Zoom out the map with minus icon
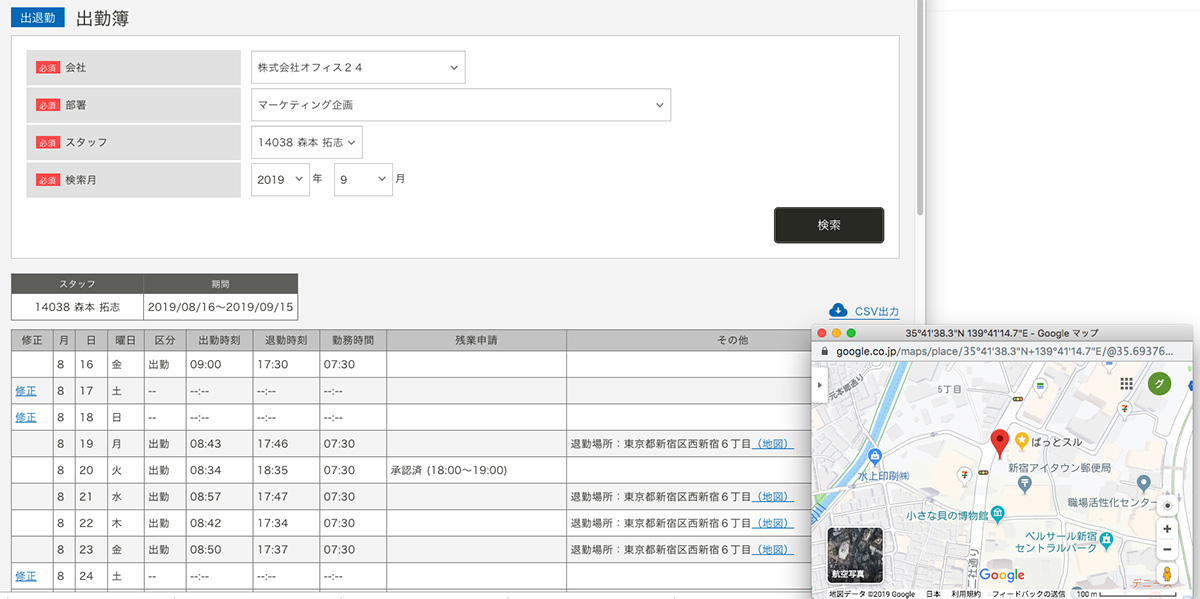The height and width of the screenshot is (599, 1200). (1167, 548)
